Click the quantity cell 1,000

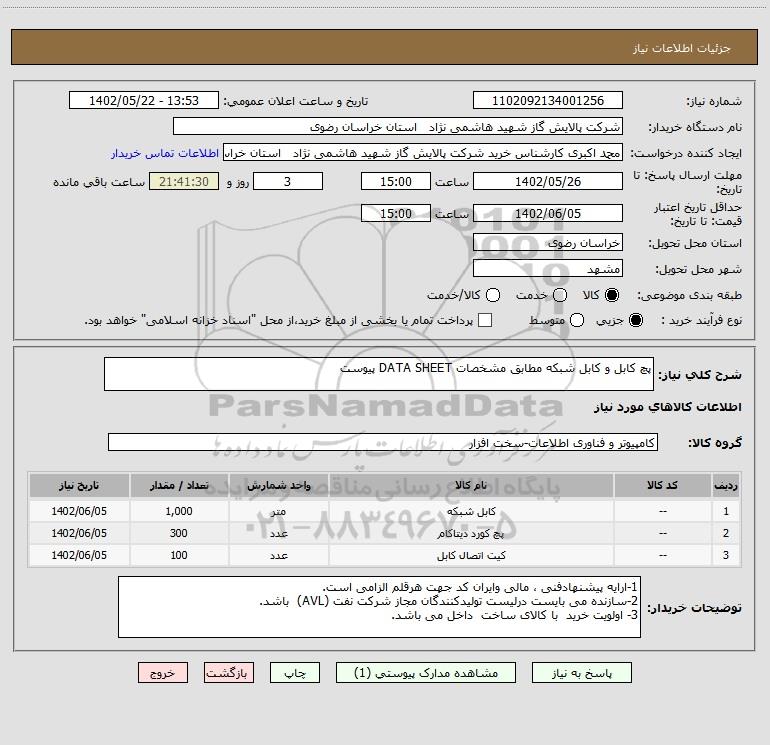click(179, 511)
